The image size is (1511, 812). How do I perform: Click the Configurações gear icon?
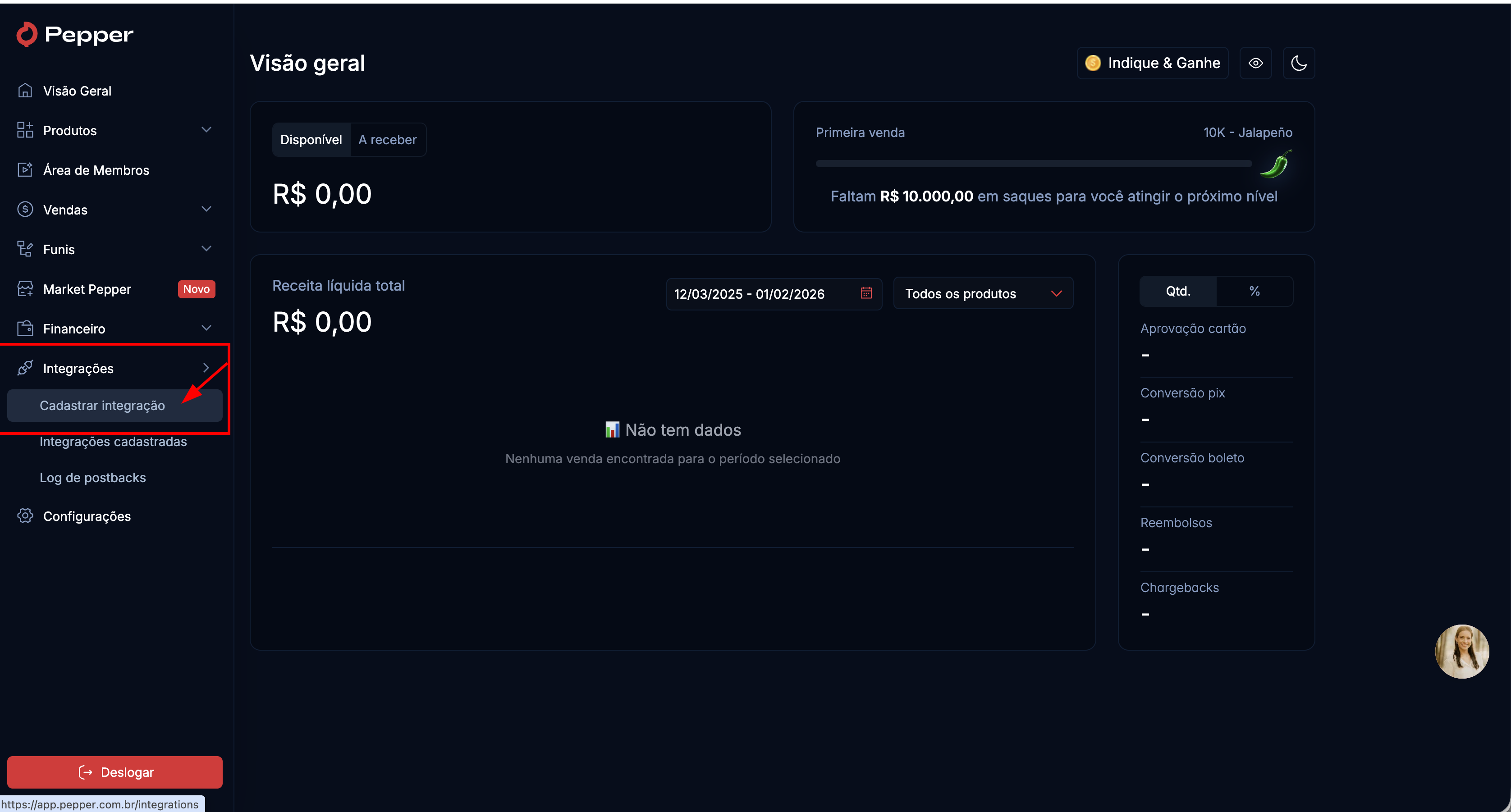[25, 516]
